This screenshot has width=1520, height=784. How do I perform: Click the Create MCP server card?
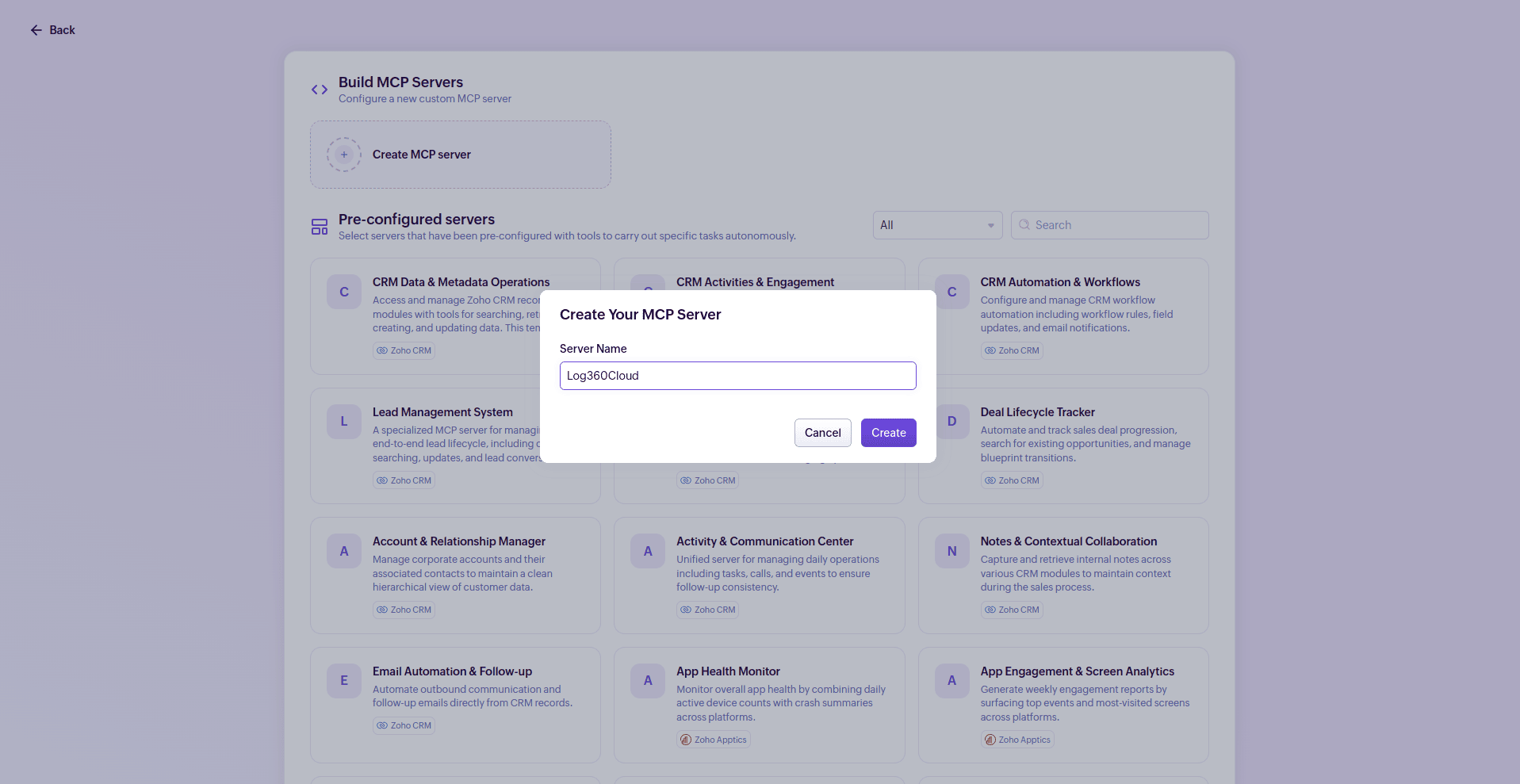pyautogui.click(x=460, y=155)
